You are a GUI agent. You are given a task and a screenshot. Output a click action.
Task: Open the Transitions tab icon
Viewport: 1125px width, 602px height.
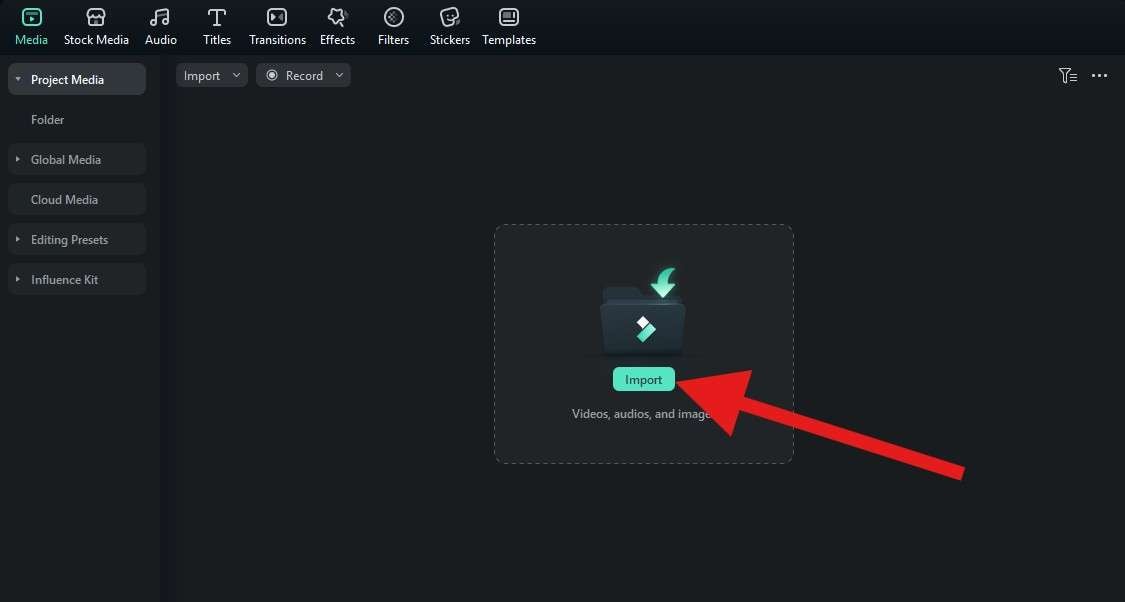tap(277, 17)
